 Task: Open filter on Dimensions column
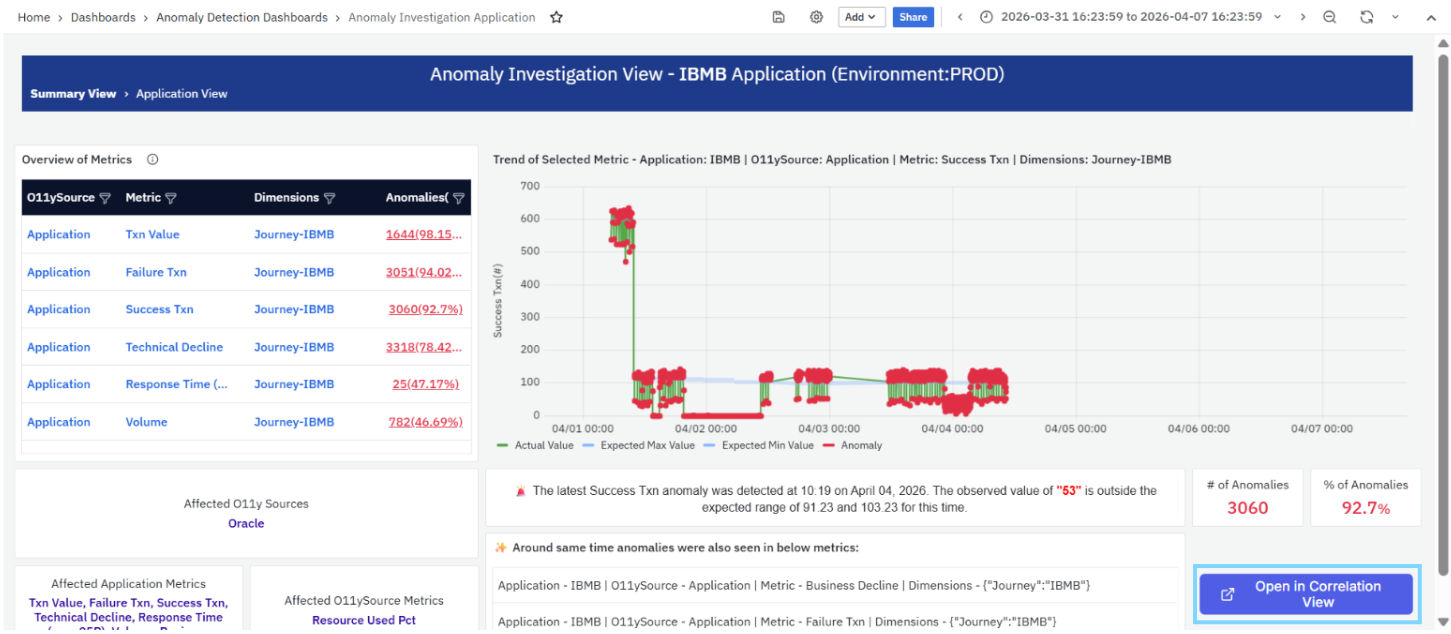330,198
